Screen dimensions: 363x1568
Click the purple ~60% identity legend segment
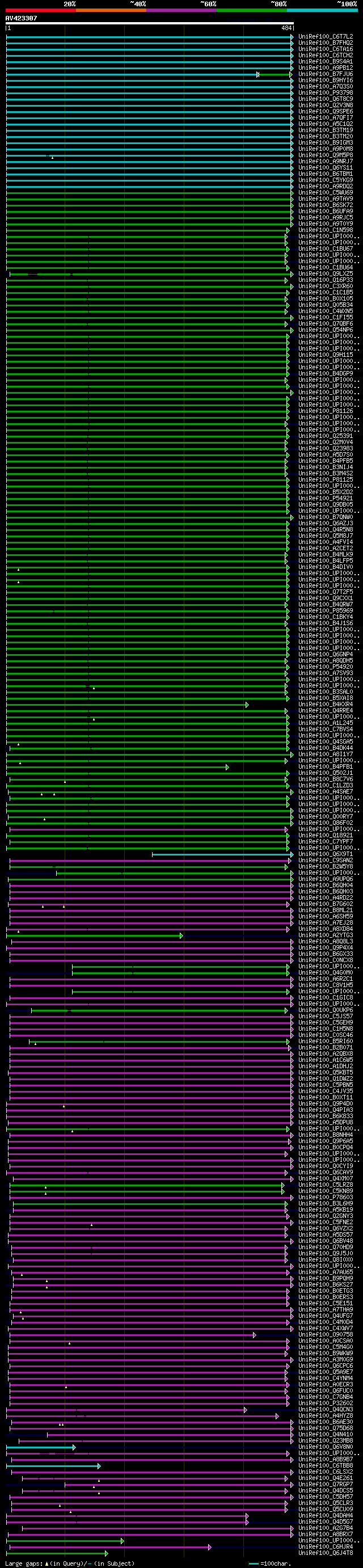coord(181,10)
